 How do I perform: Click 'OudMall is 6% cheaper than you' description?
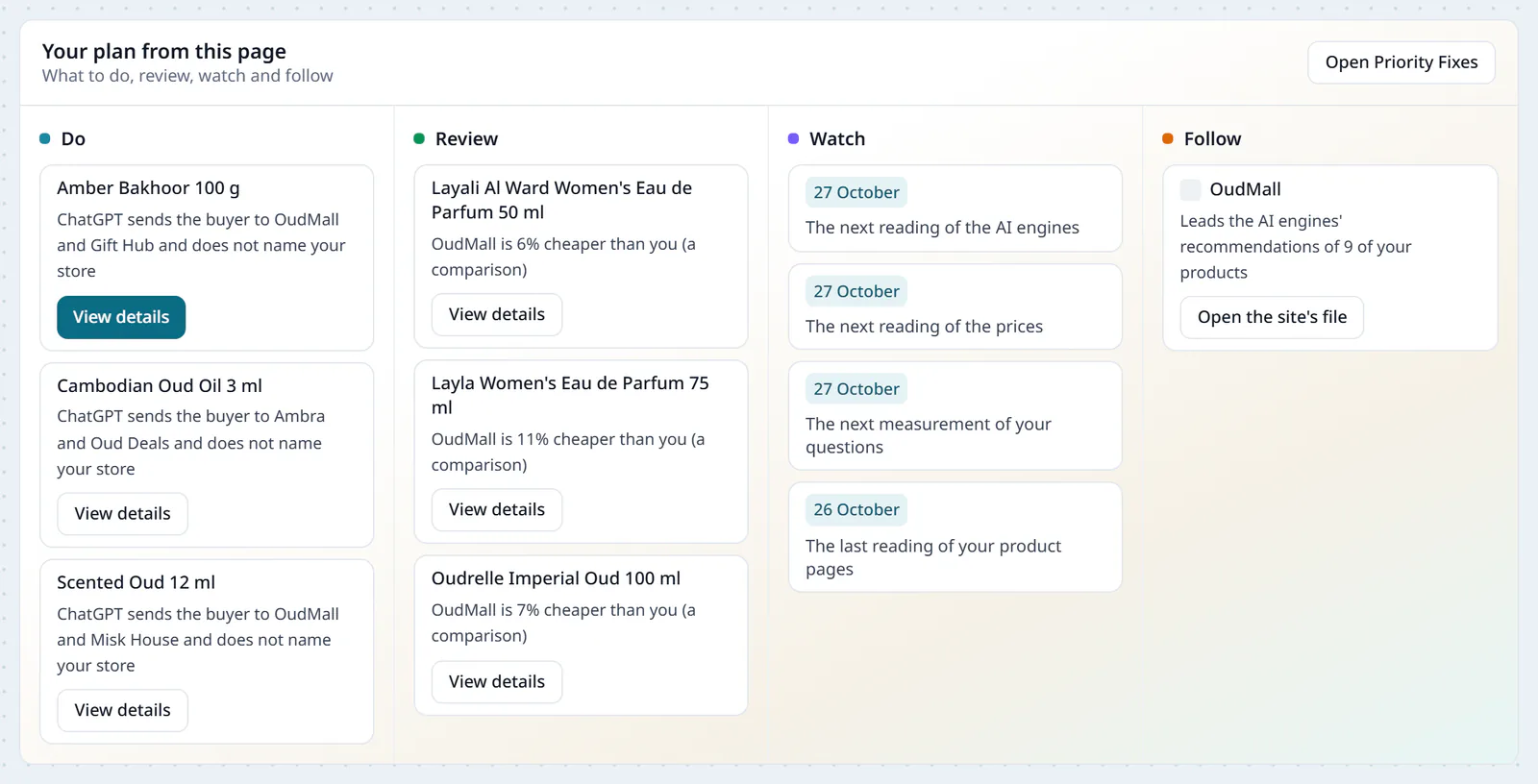coord(563,257)
